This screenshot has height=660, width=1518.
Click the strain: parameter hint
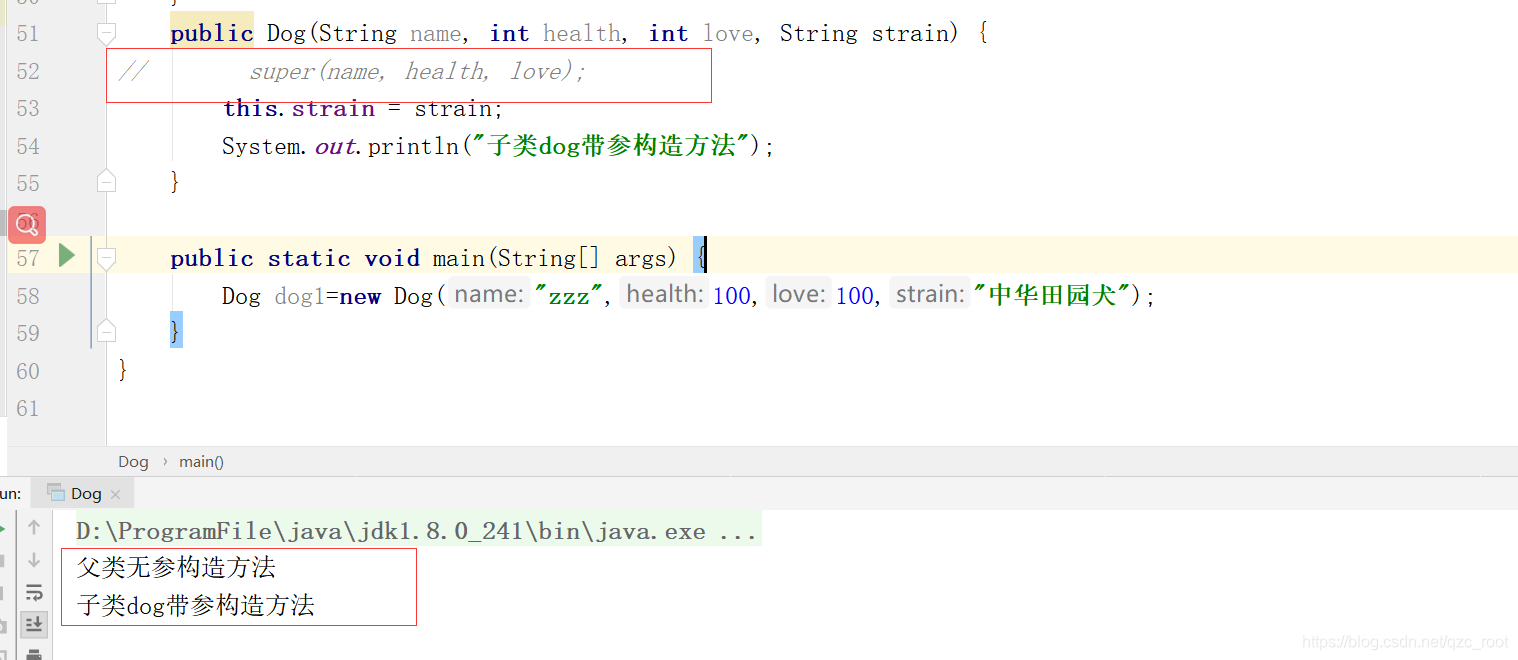[930, 295]
